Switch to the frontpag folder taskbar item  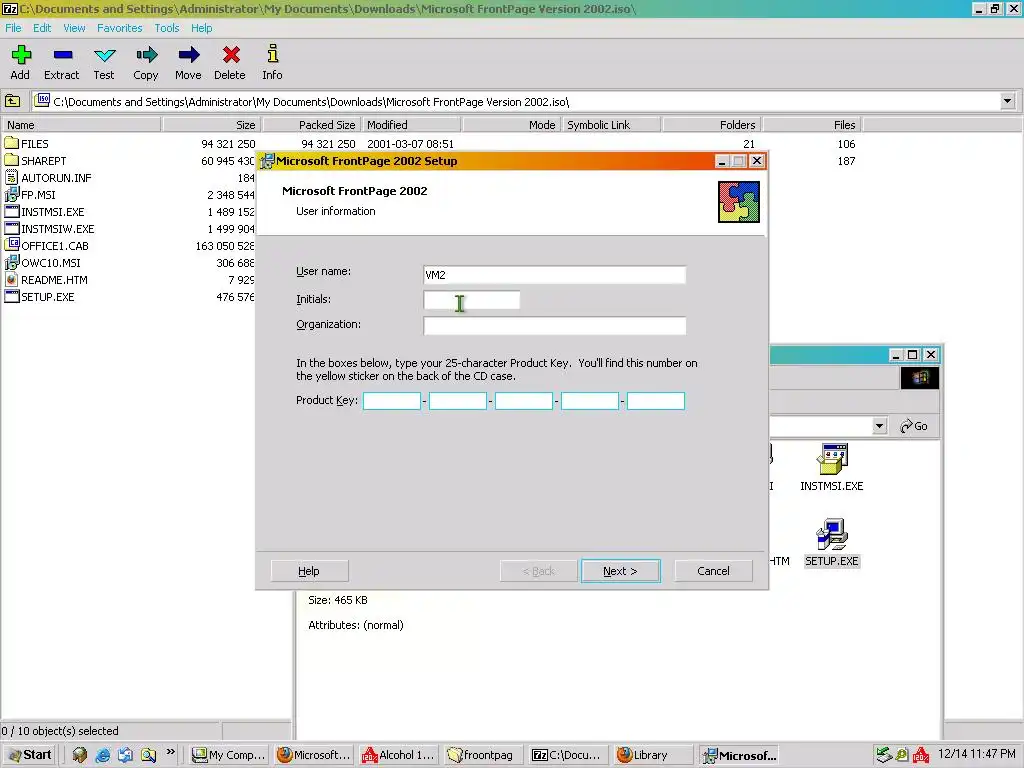click(483, 755)
